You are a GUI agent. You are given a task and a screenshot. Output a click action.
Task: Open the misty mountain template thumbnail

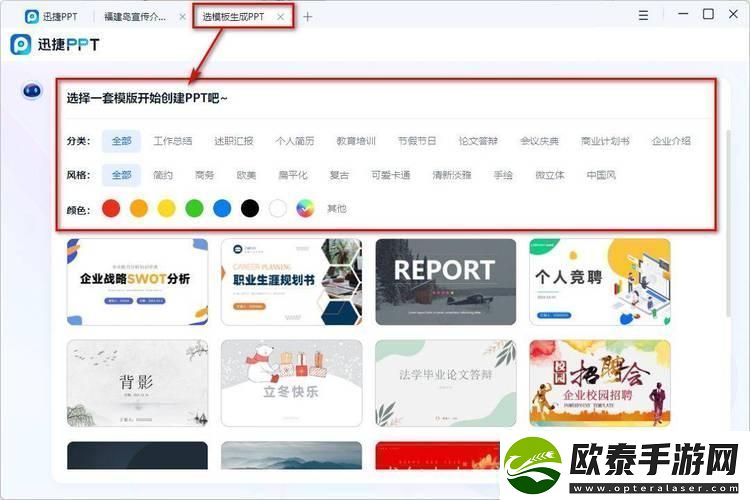[291, 455]
